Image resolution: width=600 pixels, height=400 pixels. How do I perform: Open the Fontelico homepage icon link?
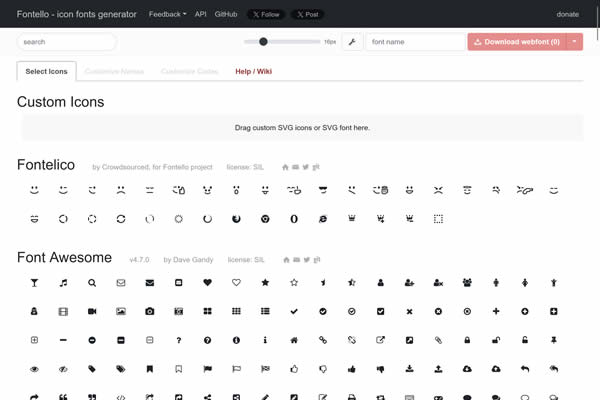(x=285, y=167)
